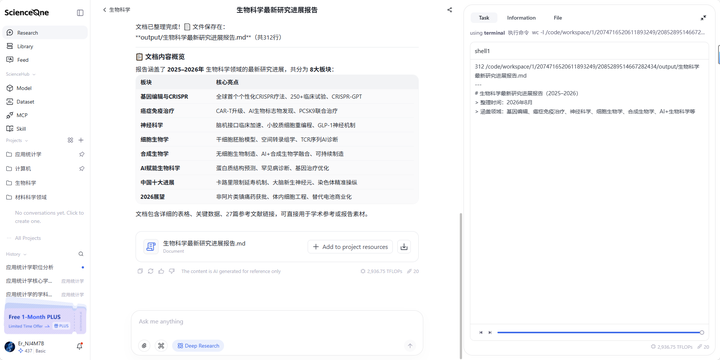
Task: Click table cell 合成生物学
Action: 154,154
